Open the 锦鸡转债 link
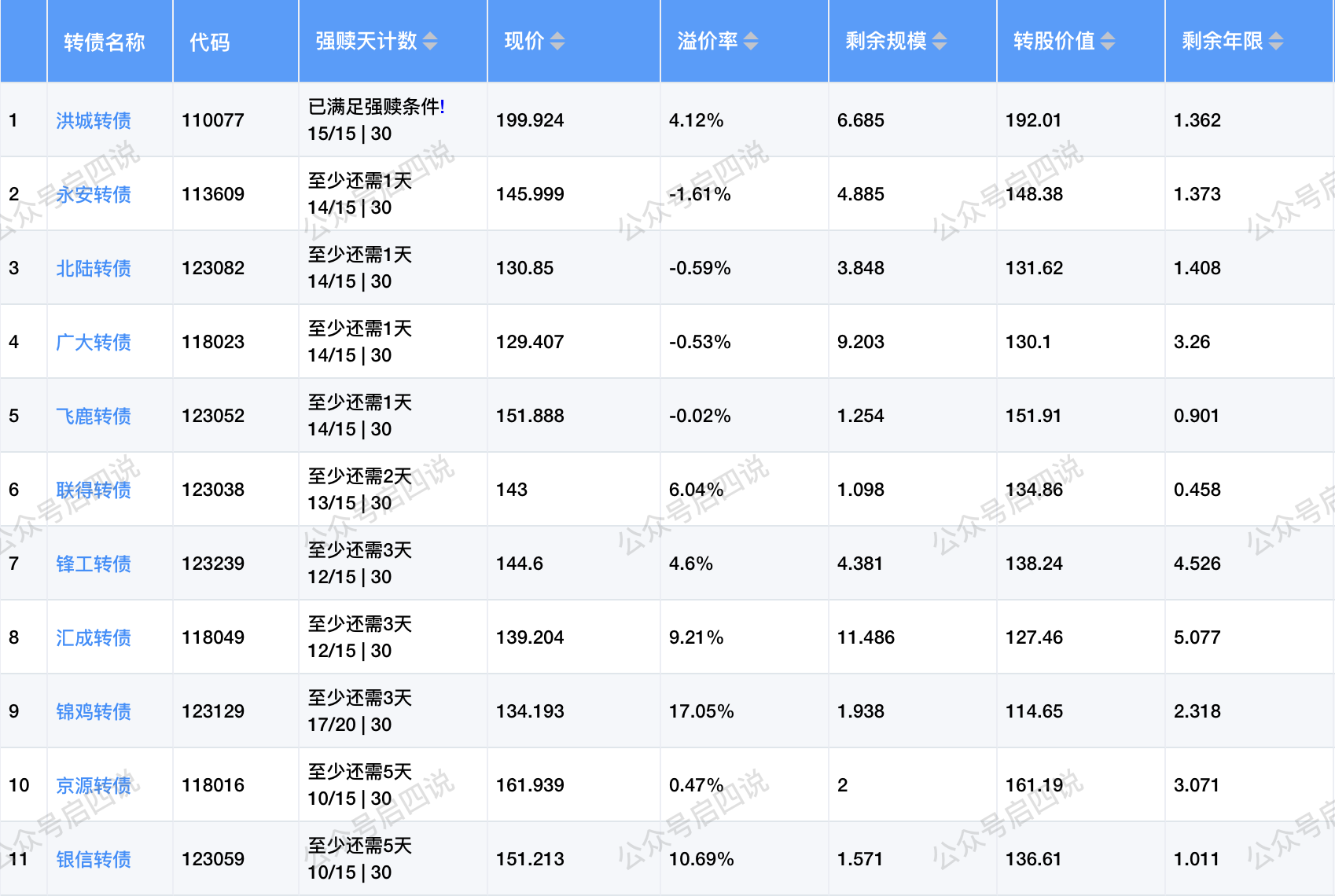 pos(94,711)
